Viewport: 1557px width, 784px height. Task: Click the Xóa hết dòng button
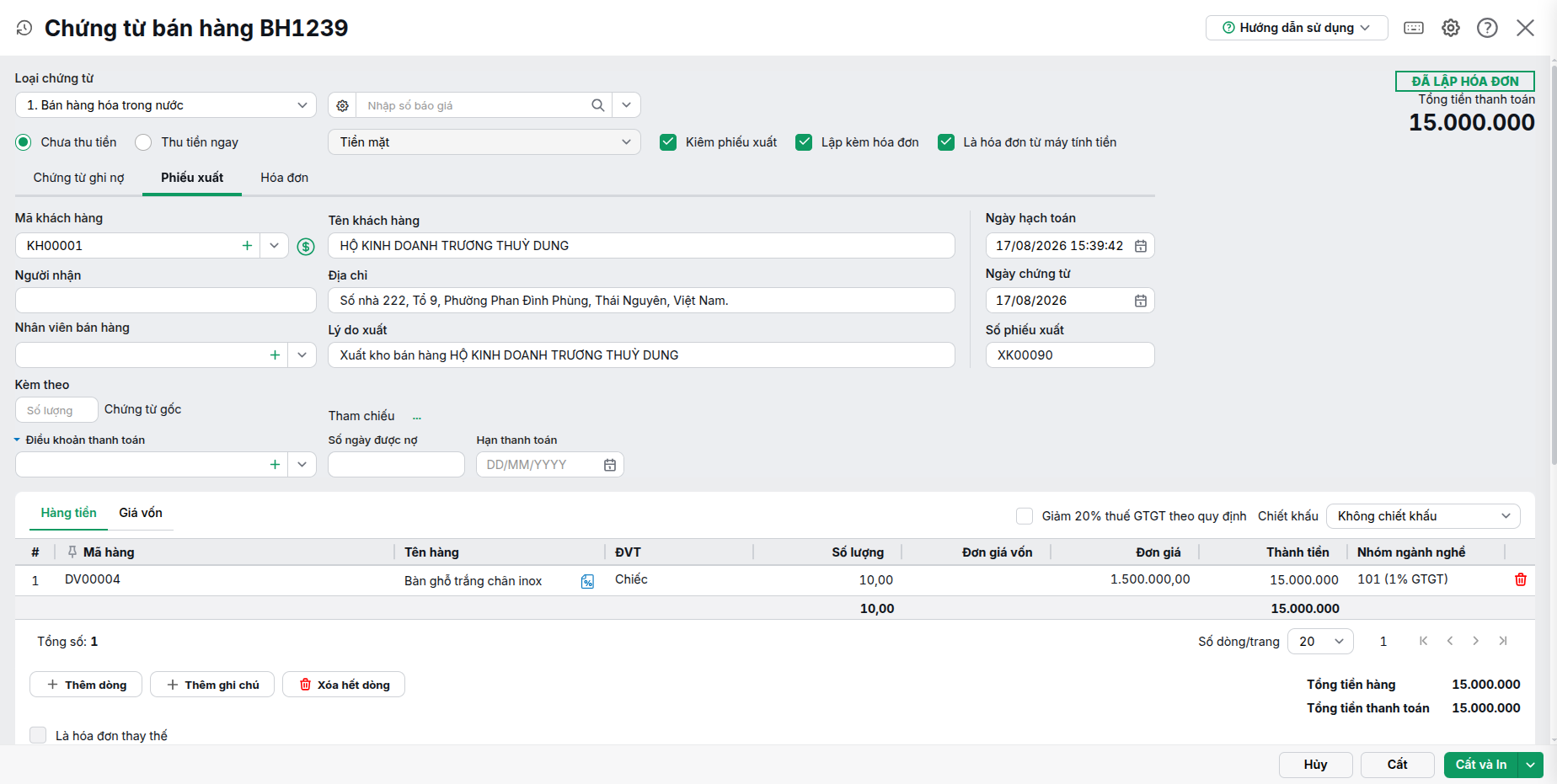(x=344, y=685)
